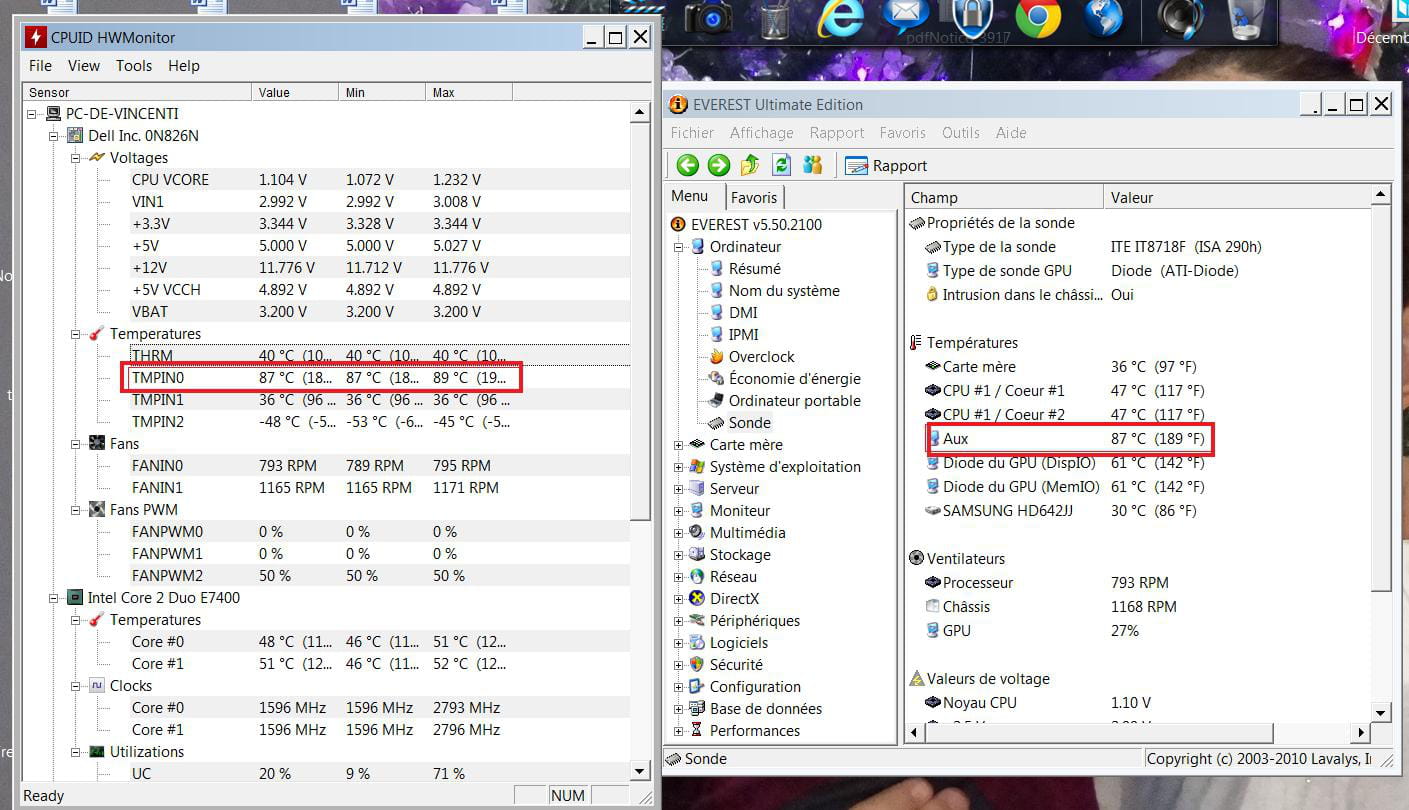Click the camera icon in the dock
This screenshot has width=1409, height=810.
708,18
